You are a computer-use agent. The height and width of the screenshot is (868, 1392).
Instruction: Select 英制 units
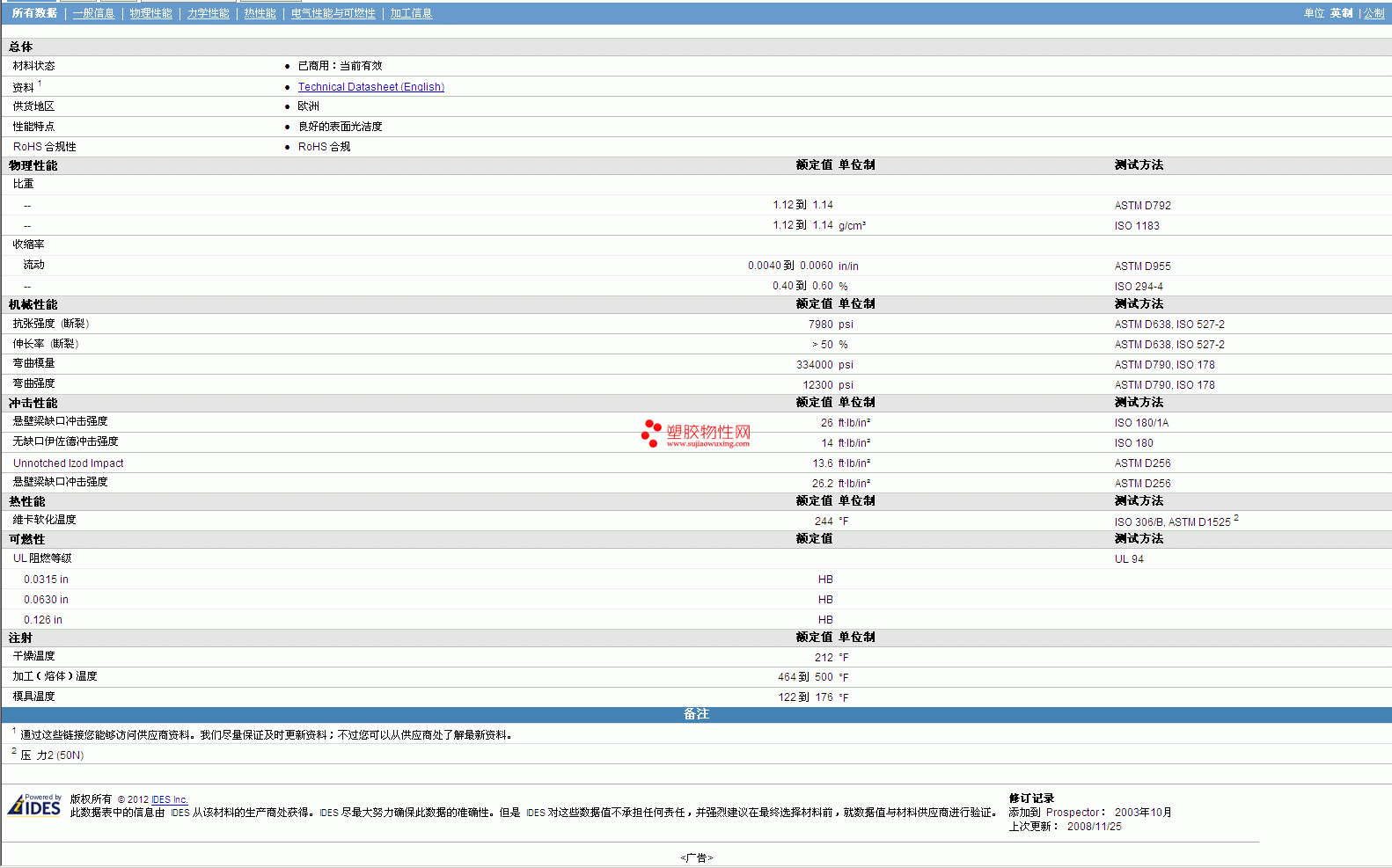pyautogui.click(x=1341, y=13)
